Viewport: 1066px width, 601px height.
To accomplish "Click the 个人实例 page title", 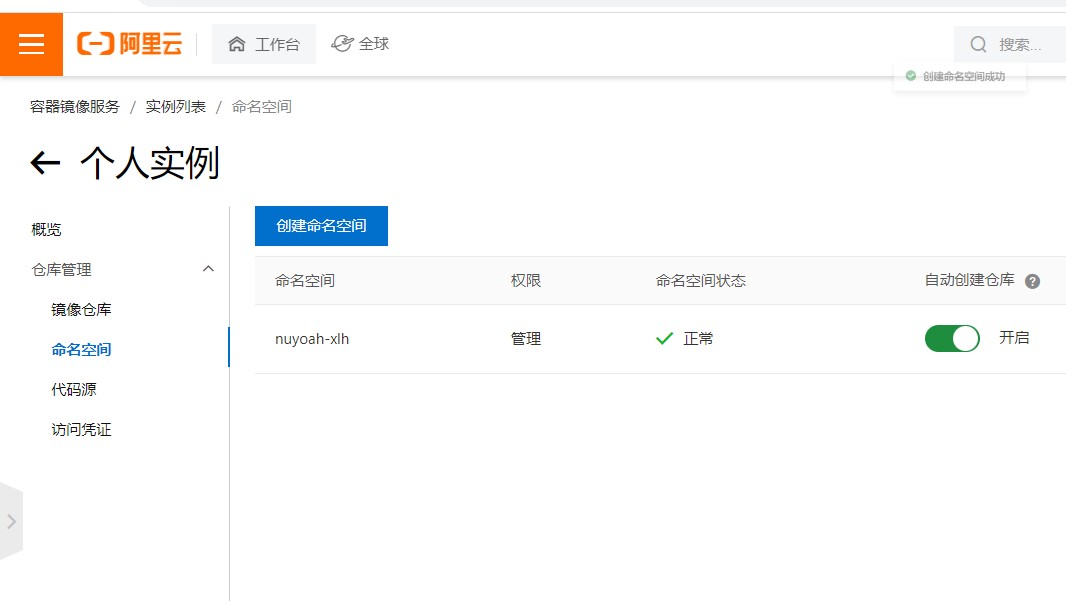I will pos(150,163).
